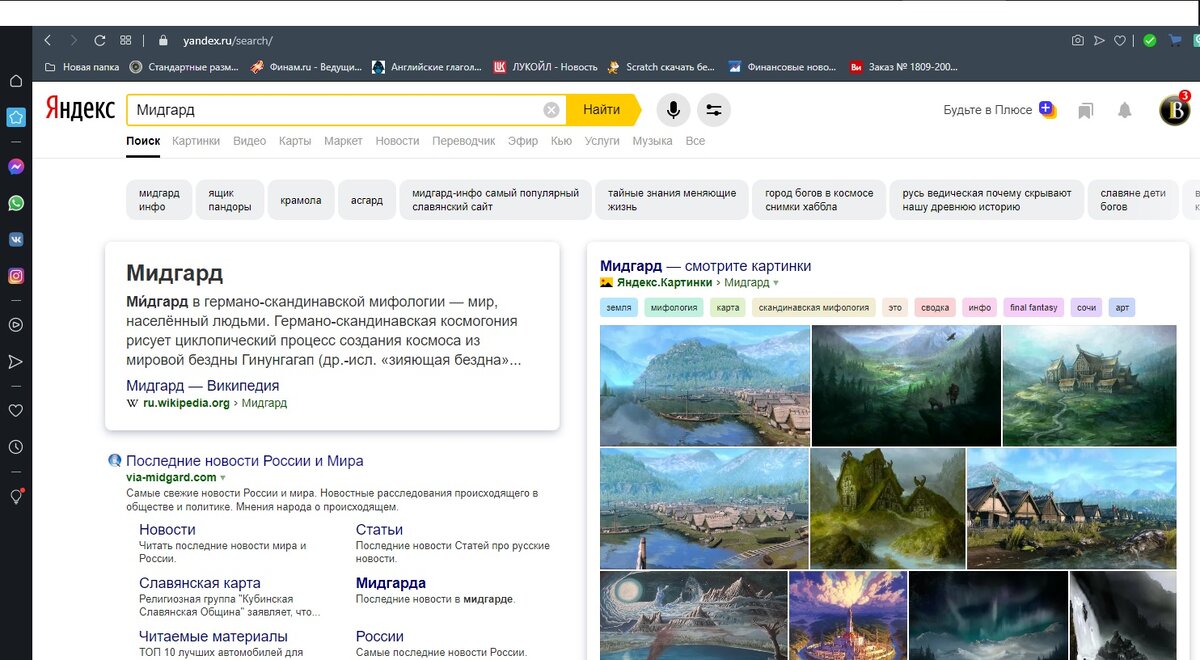Open WhatsApp in the sidebar
The height and width of the screenshot is (660, 1200).
pyautogui.click(x=16, y=203)
